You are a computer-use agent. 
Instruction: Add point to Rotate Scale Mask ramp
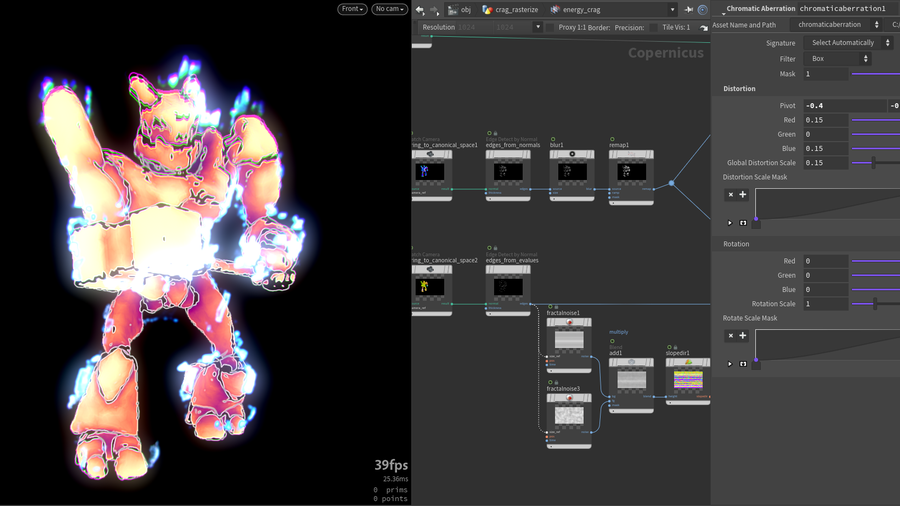[743, 336]
